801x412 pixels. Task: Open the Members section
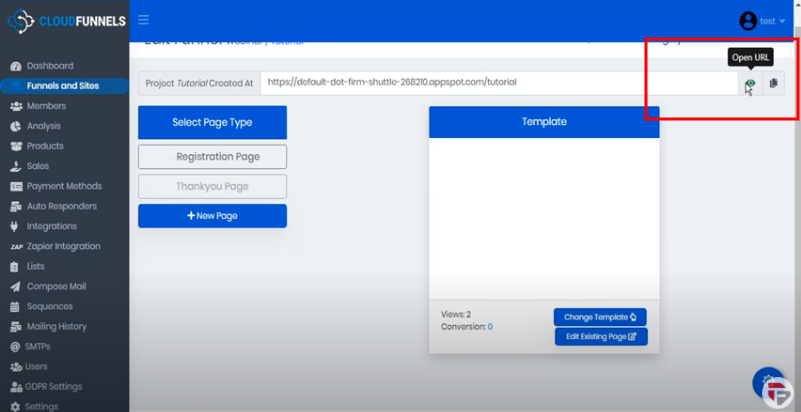pos(46,106)
